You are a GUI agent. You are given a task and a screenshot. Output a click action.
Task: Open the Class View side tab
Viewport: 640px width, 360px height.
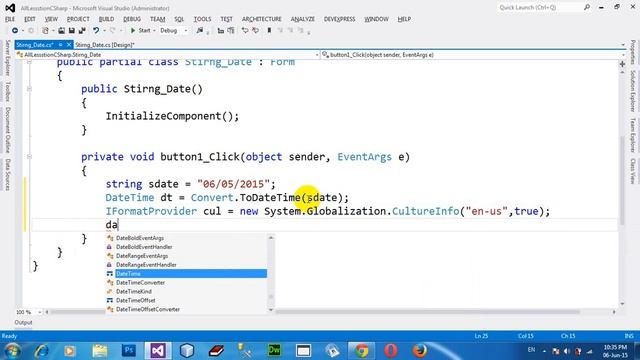pos(633,171)
